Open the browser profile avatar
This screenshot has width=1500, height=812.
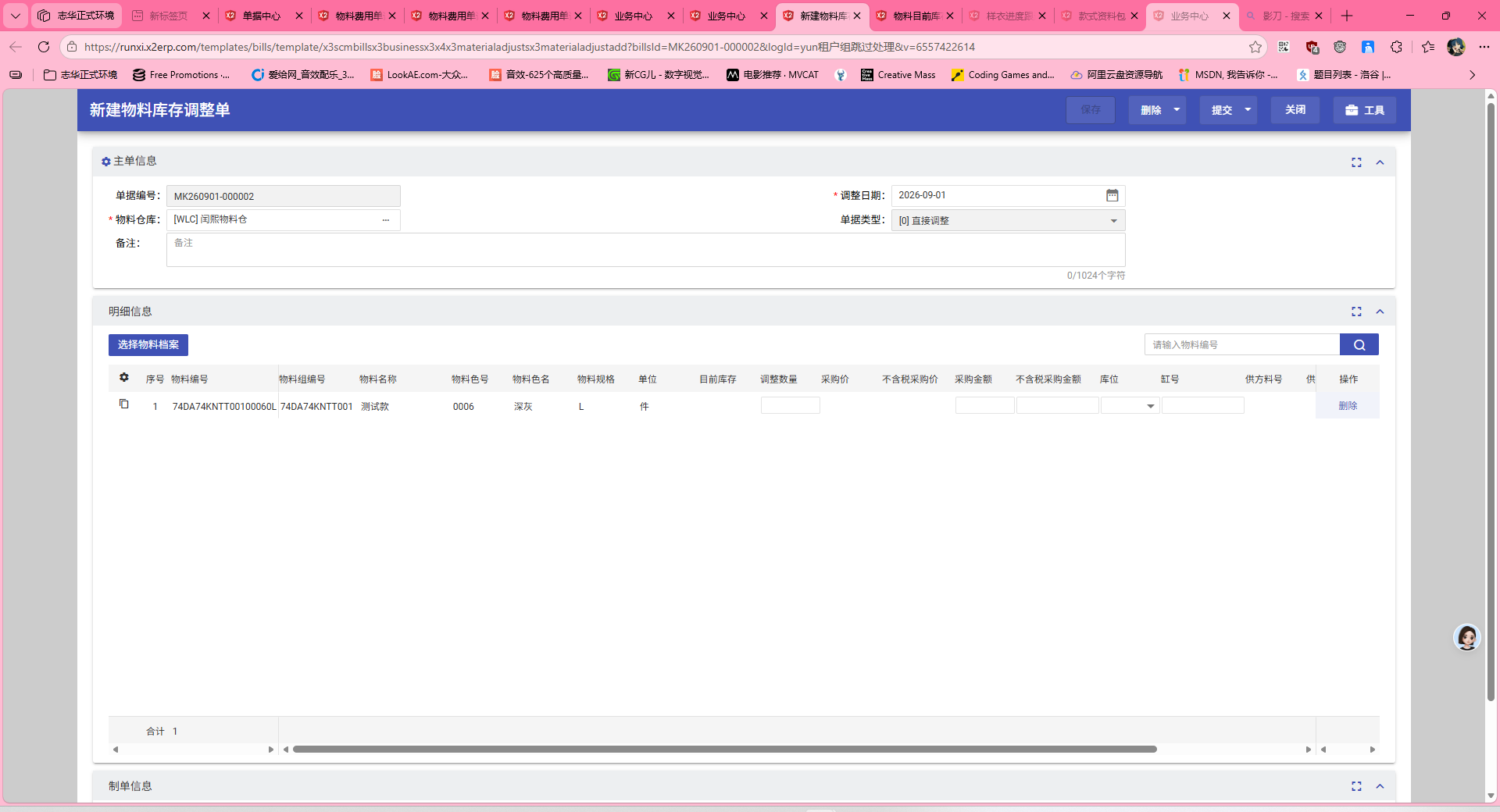tap(1455, 47)
